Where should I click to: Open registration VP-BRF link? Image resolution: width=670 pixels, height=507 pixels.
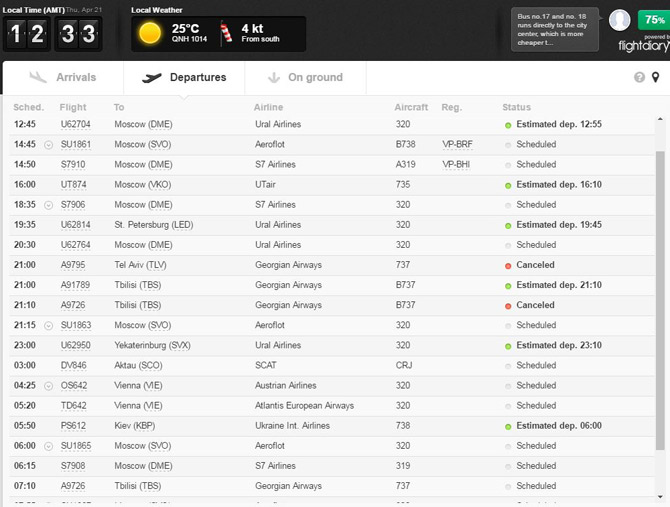(x=458, y=144)
